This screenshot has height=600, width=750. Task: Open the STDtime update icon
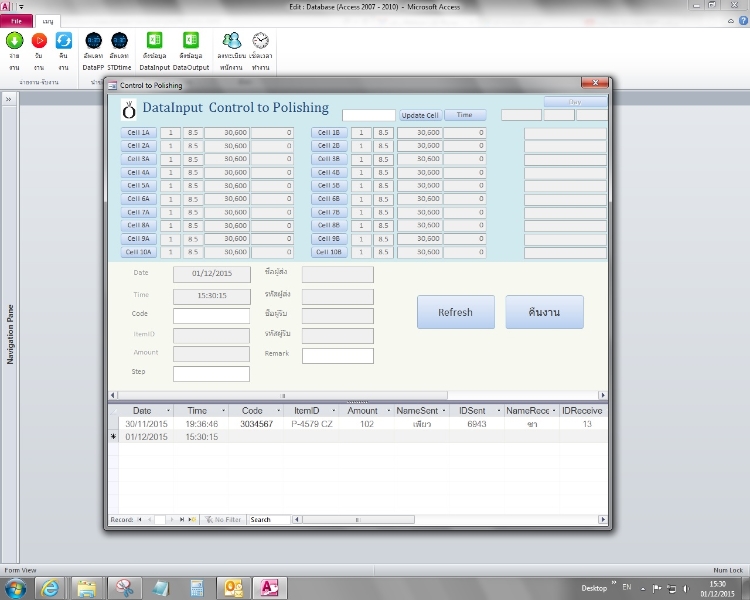pyautogui.click(x=119, y=41)
